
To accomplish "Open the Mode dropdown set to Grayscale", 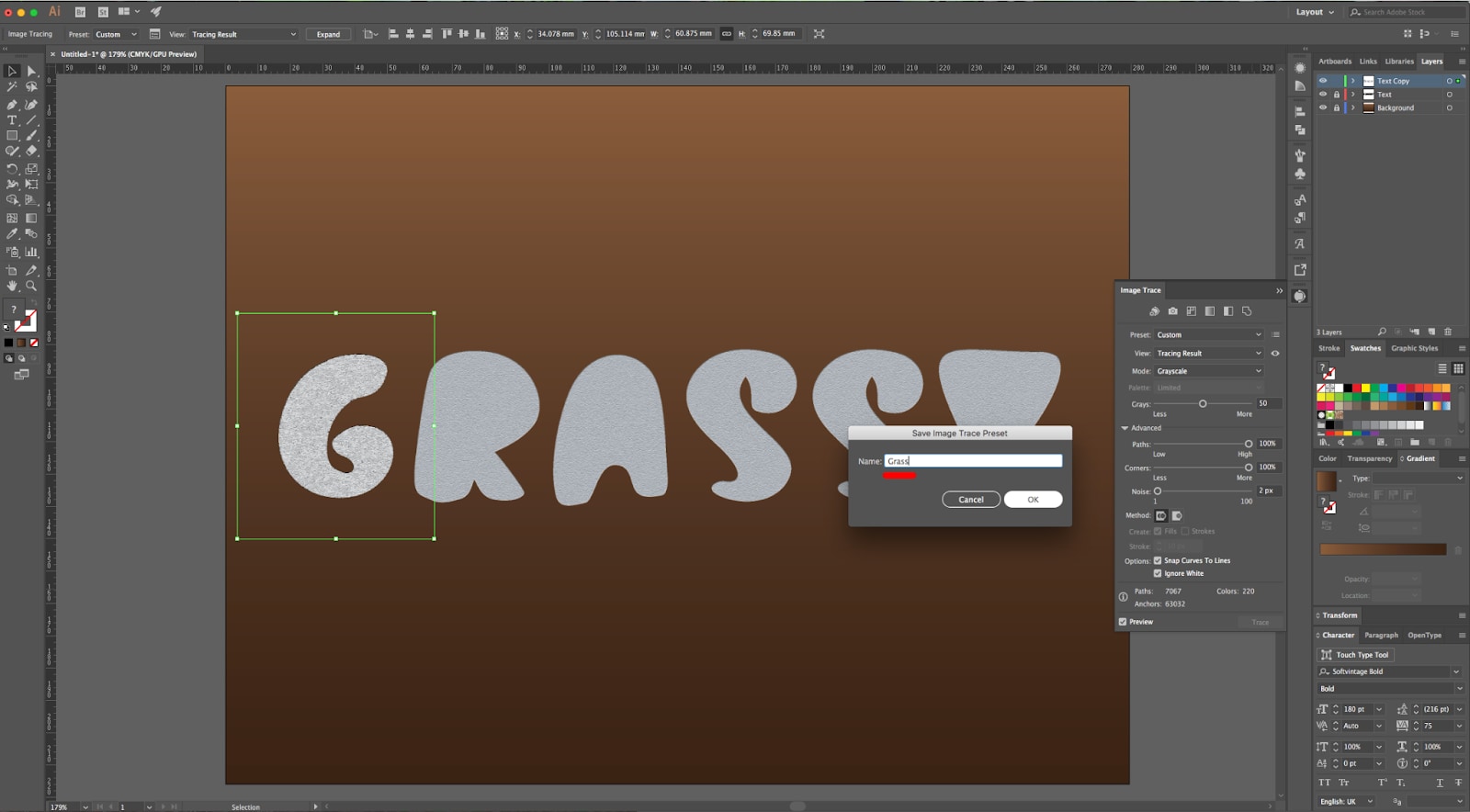I will [x=1208, y=371].
